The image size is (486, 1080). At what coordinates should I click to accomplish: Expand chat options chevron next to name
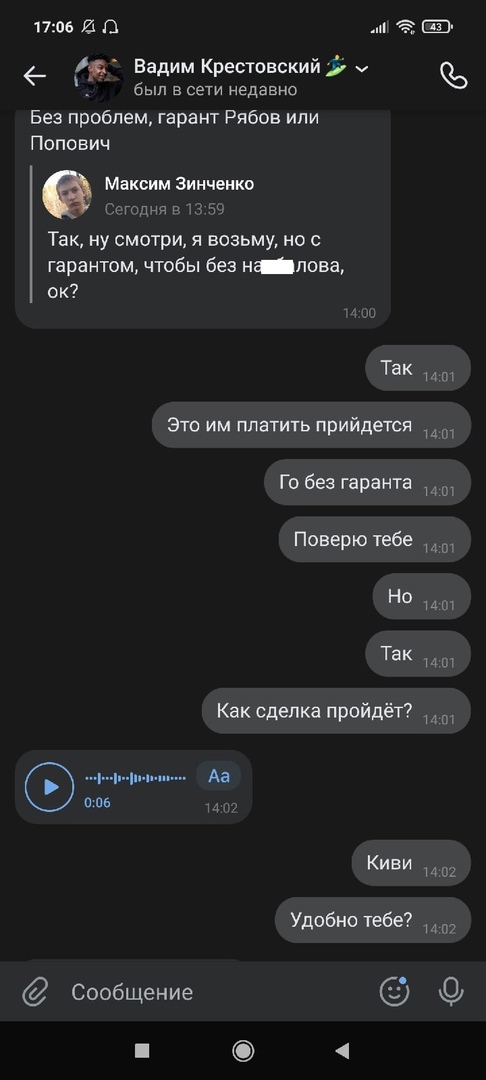pyautogui.click(x=361, y=69)
